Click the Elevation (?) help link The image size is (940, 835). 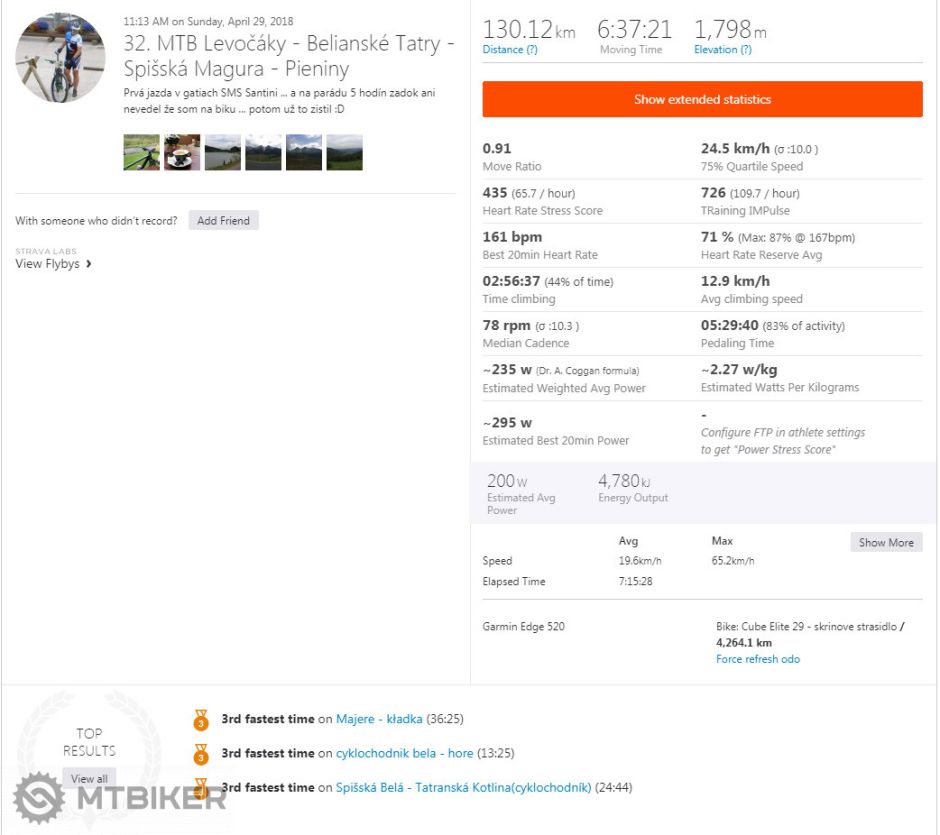point(722,50)
